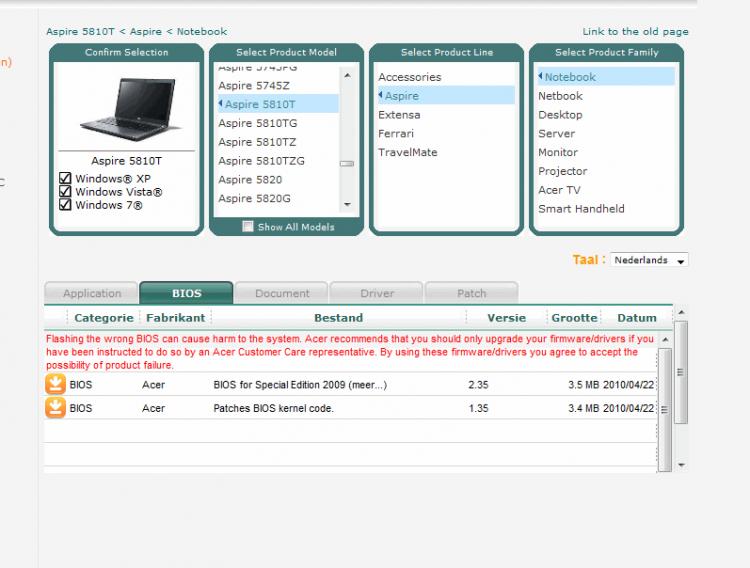Select Aspire 5810TZ in the model list

278,142
